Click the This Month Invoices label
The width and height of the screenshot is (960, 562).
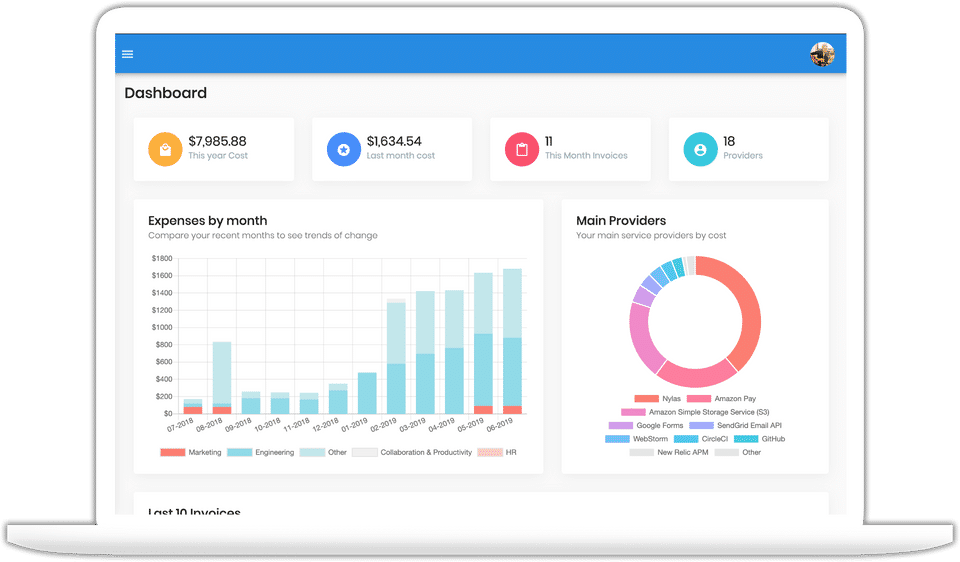click(586, 155)
